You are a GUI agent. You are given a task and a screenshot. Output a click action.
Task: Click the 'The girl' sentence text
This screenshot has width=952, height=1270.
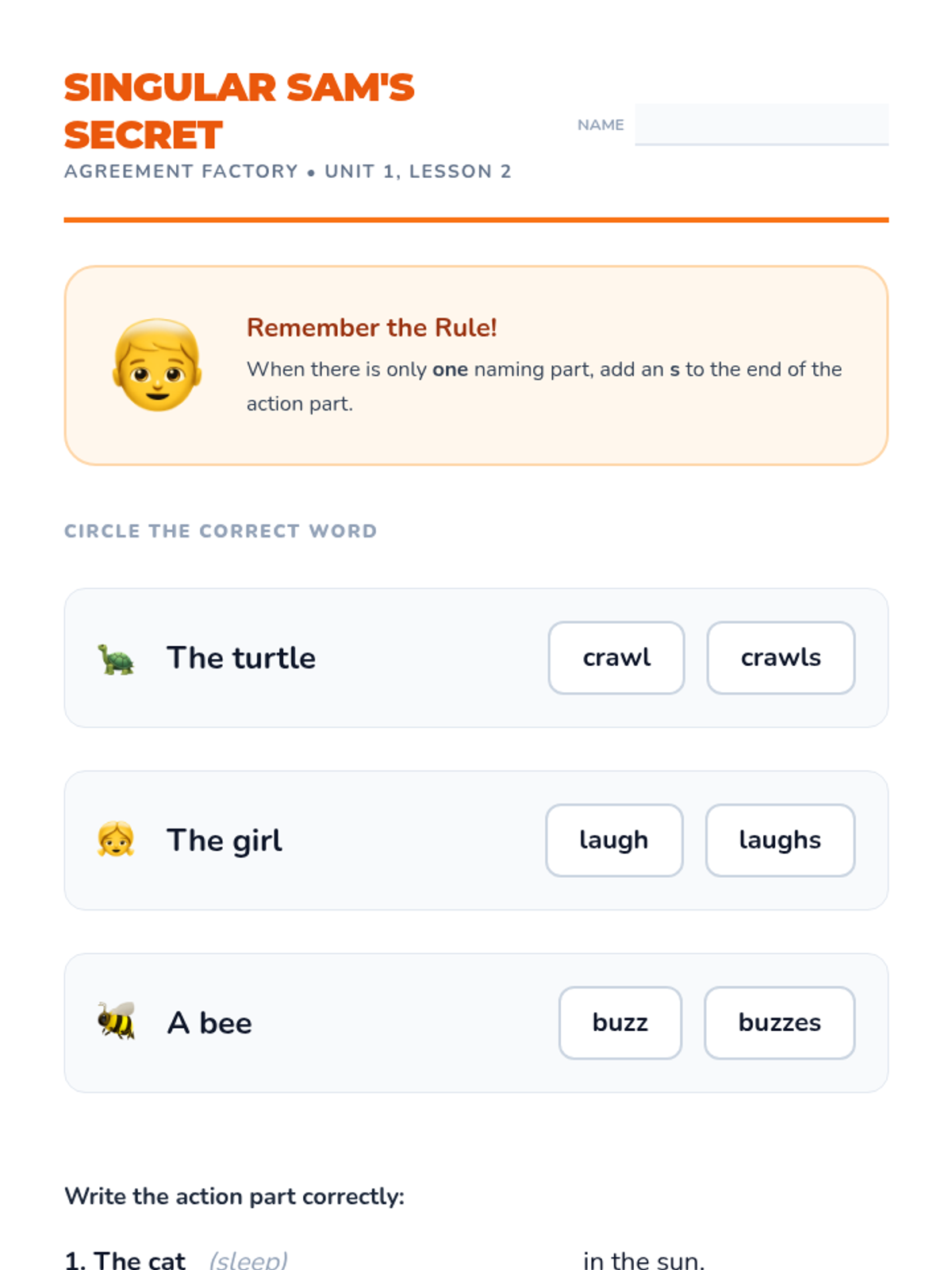225,841
